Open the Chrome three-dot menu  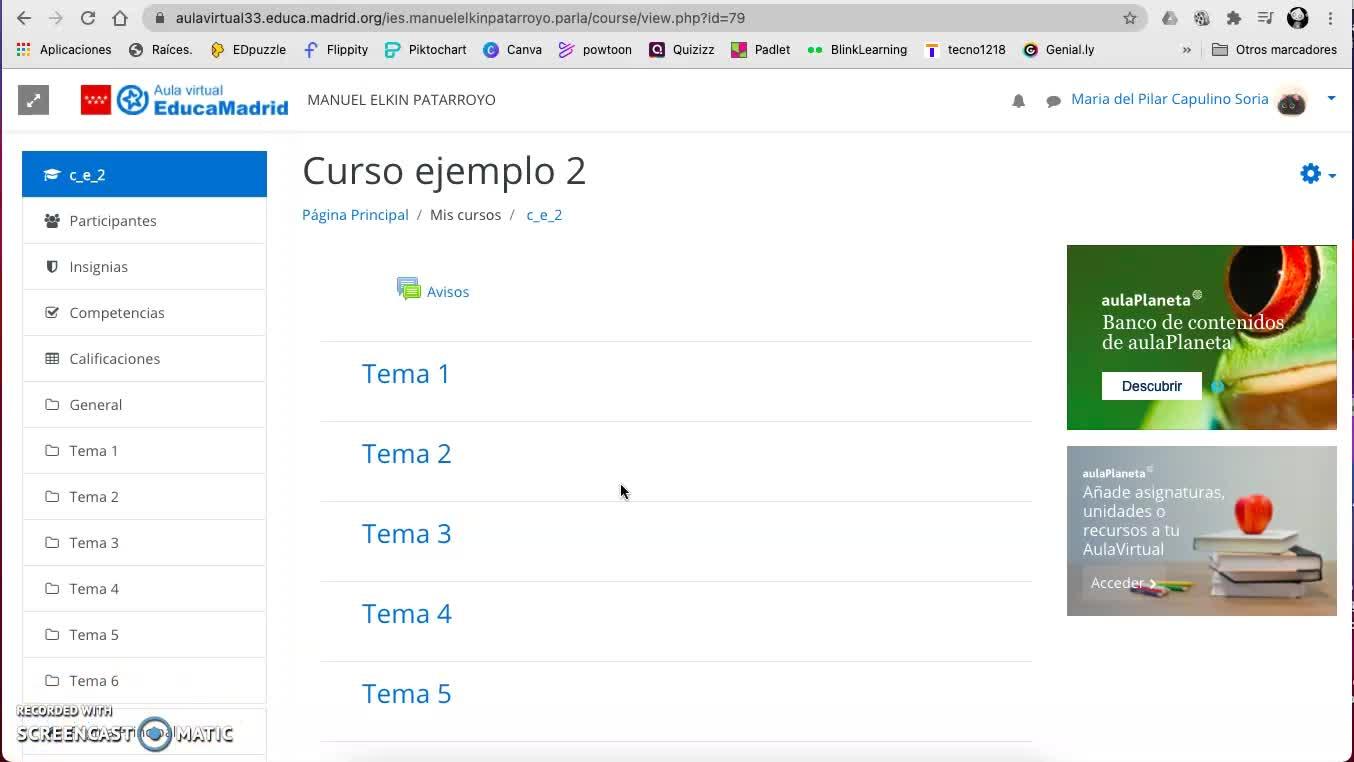coord(1331,18)
